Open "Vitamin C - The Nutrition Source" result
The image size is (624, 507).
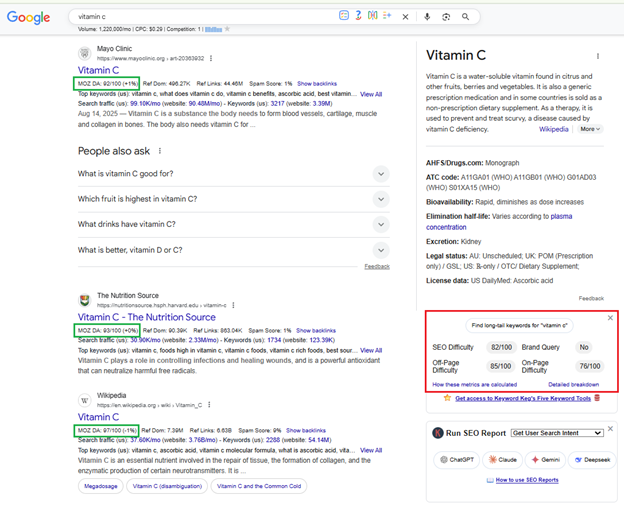146,317
